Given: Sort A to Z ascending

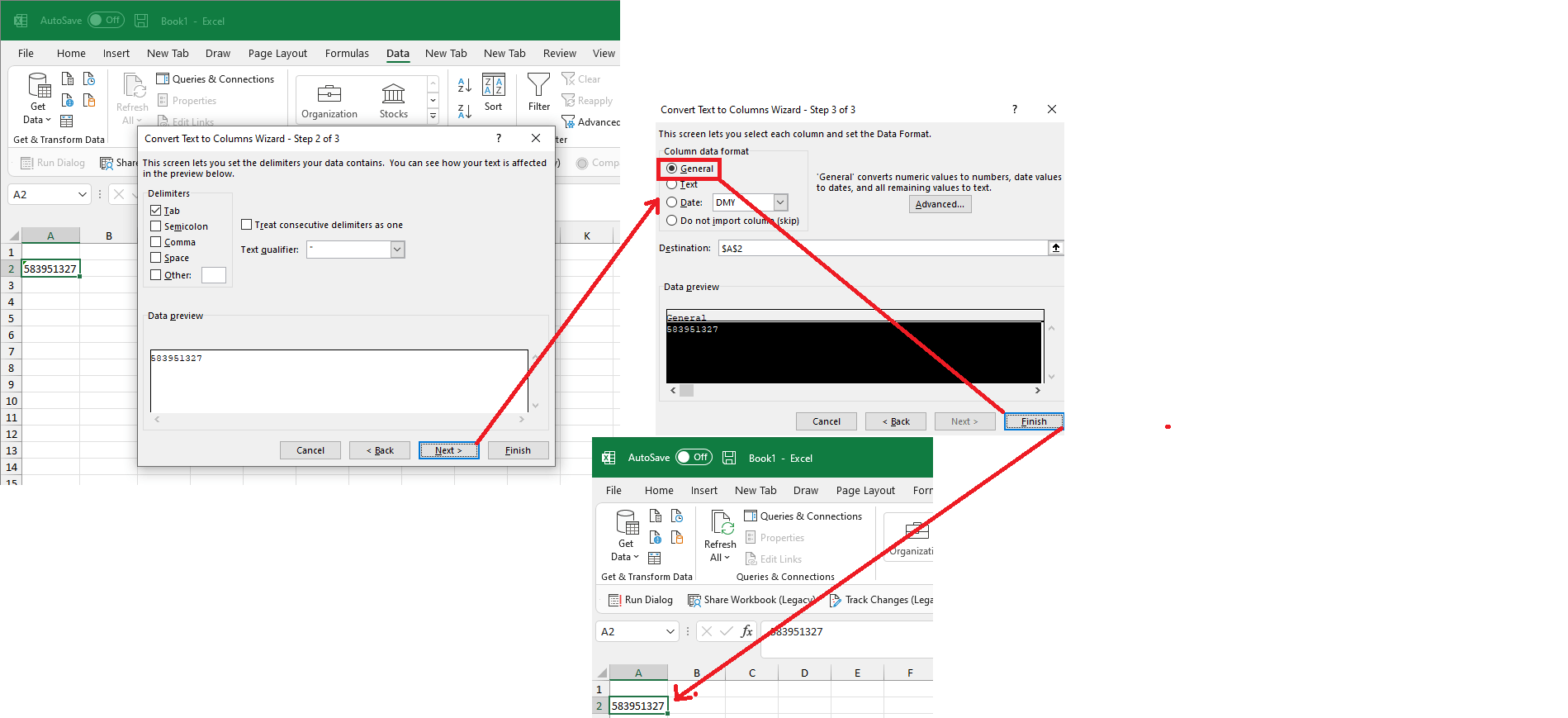Looking at the screenshot, I should click(465, 84).
